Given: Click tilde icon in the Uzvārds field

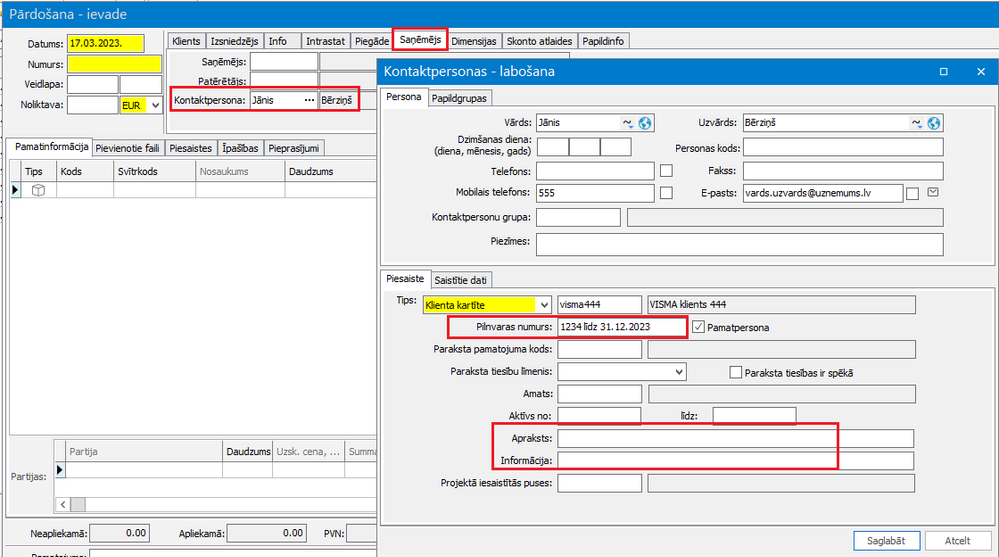Looking at the screenshot, I should point(916,123).
